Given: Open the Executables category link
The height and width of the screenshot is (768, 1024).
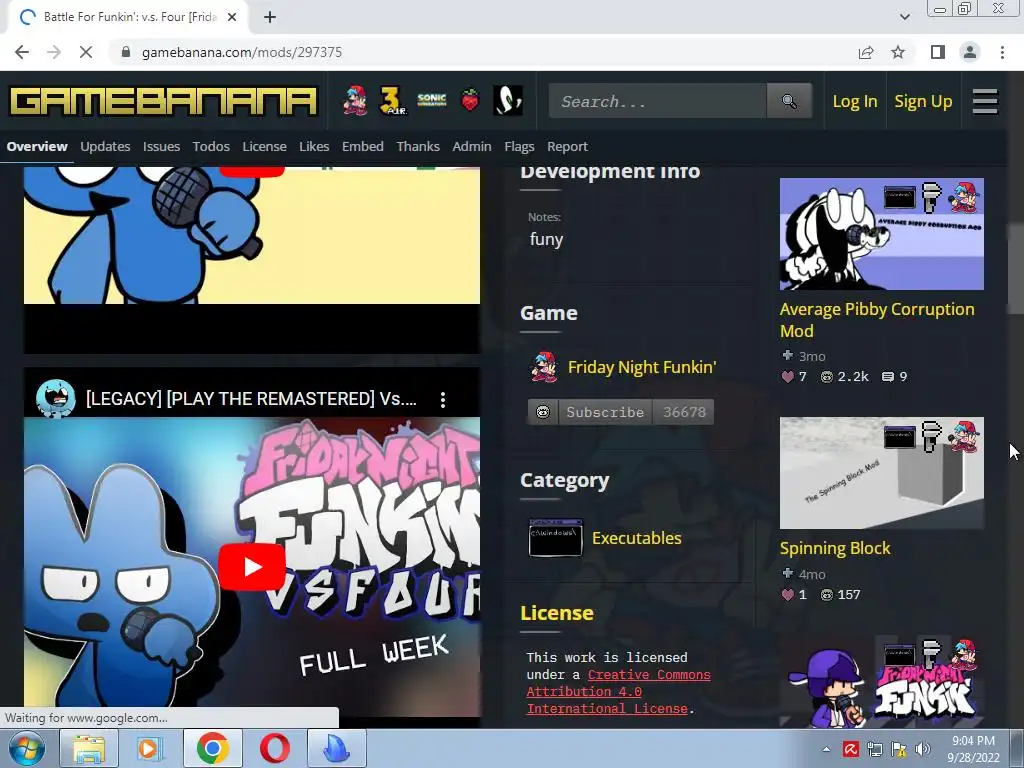Looking at the screenshot, I should click(x=637, y=538).
